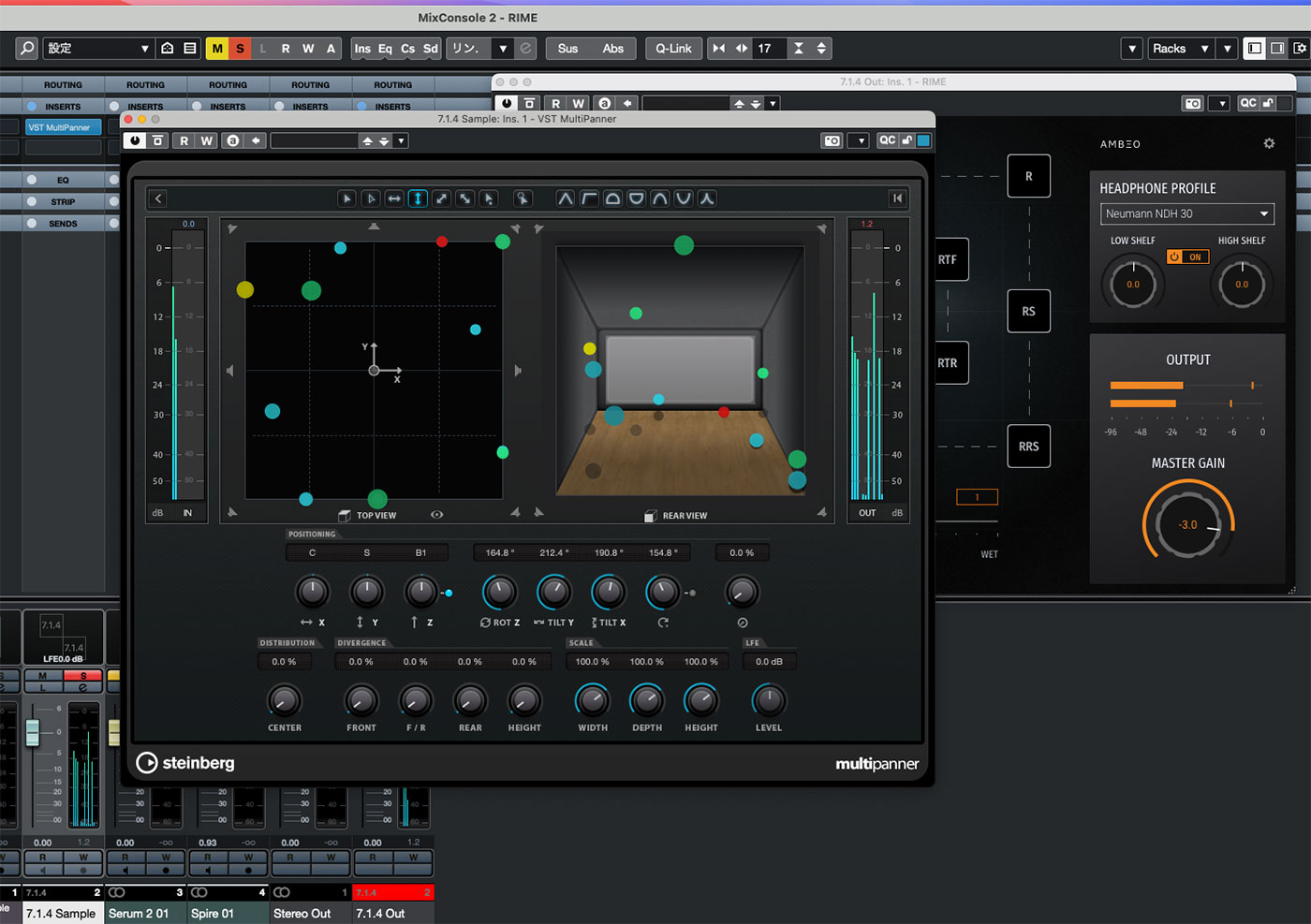The width and height of the screenshot is (1311, 924).
Task: Expand the EQ rack section
Action: [x=63, y=180]
